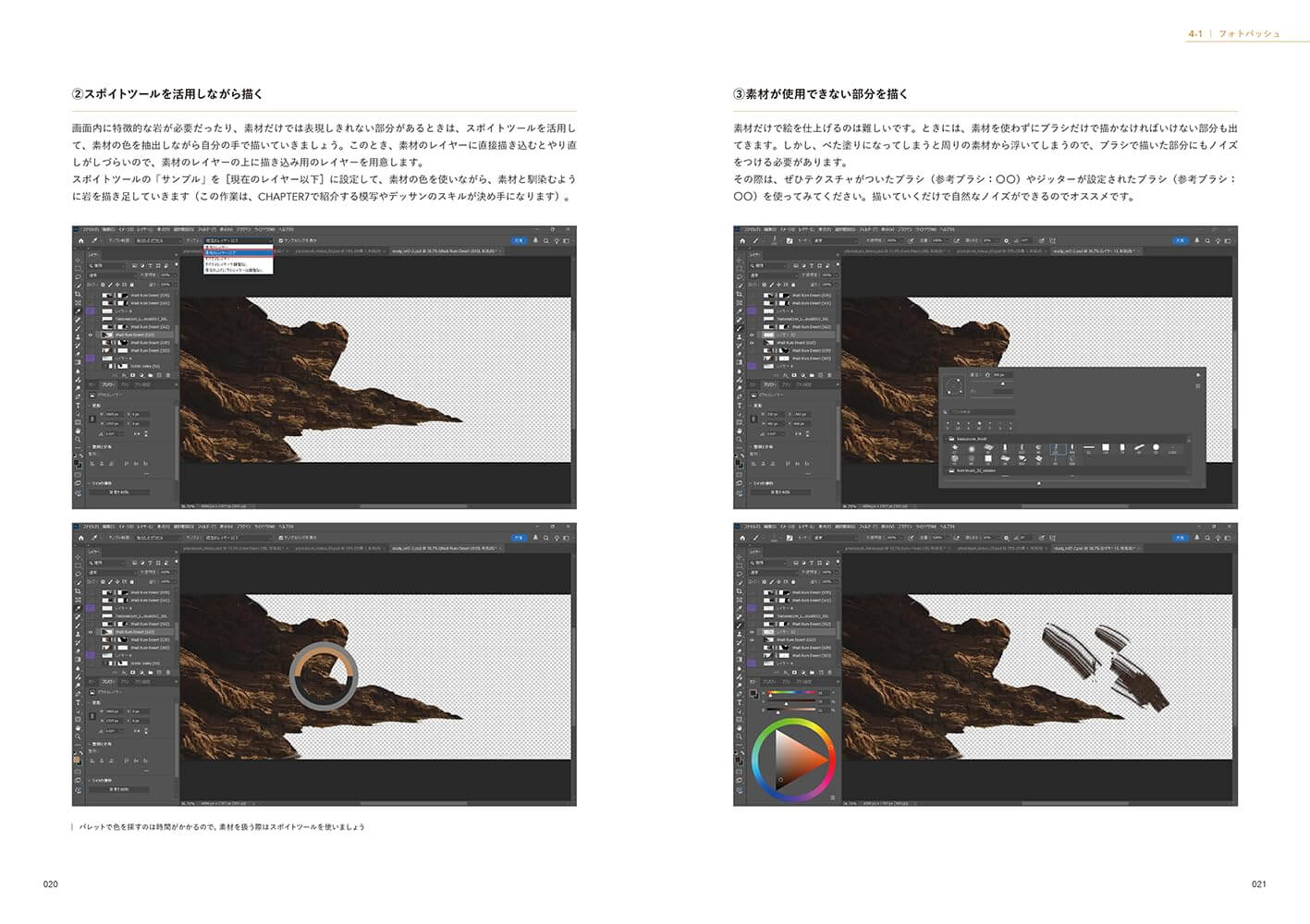Viewport: 1310px width, 924px height.
Task: Open gear settings in the brush picker popup
Action: point(1198,375)
